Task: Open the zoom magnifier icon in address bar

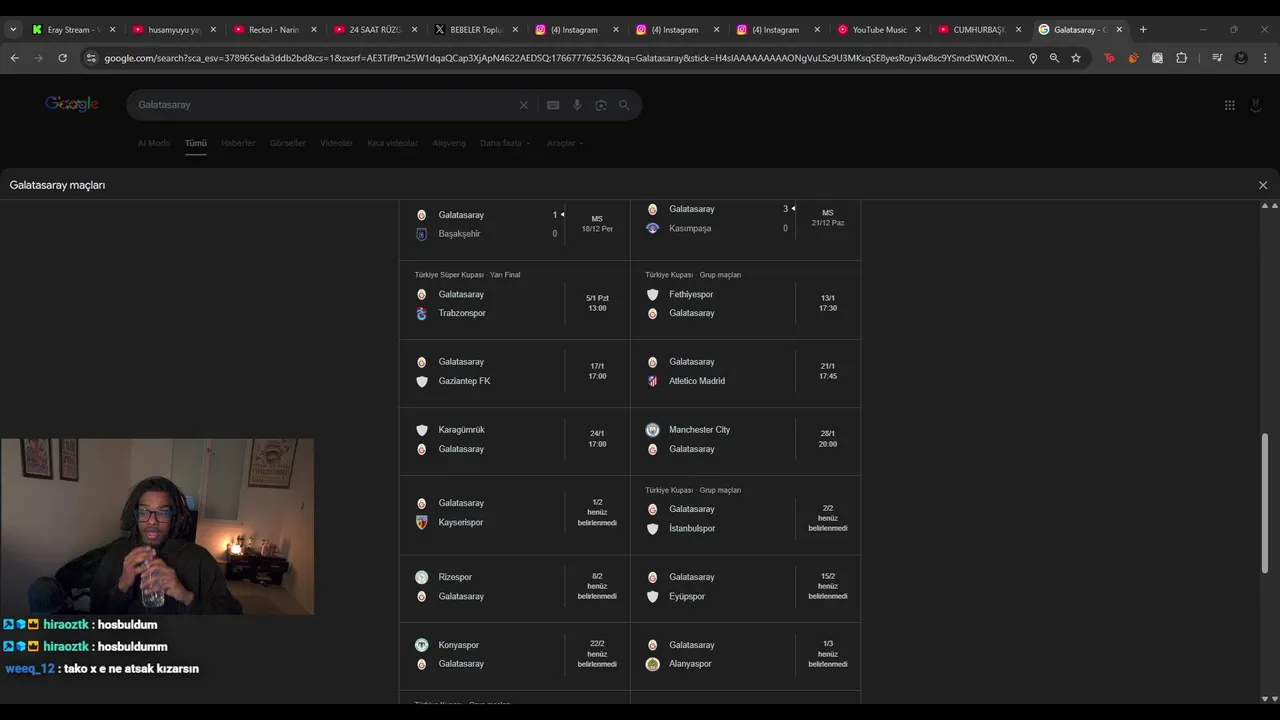Action: click(1054, 58)
